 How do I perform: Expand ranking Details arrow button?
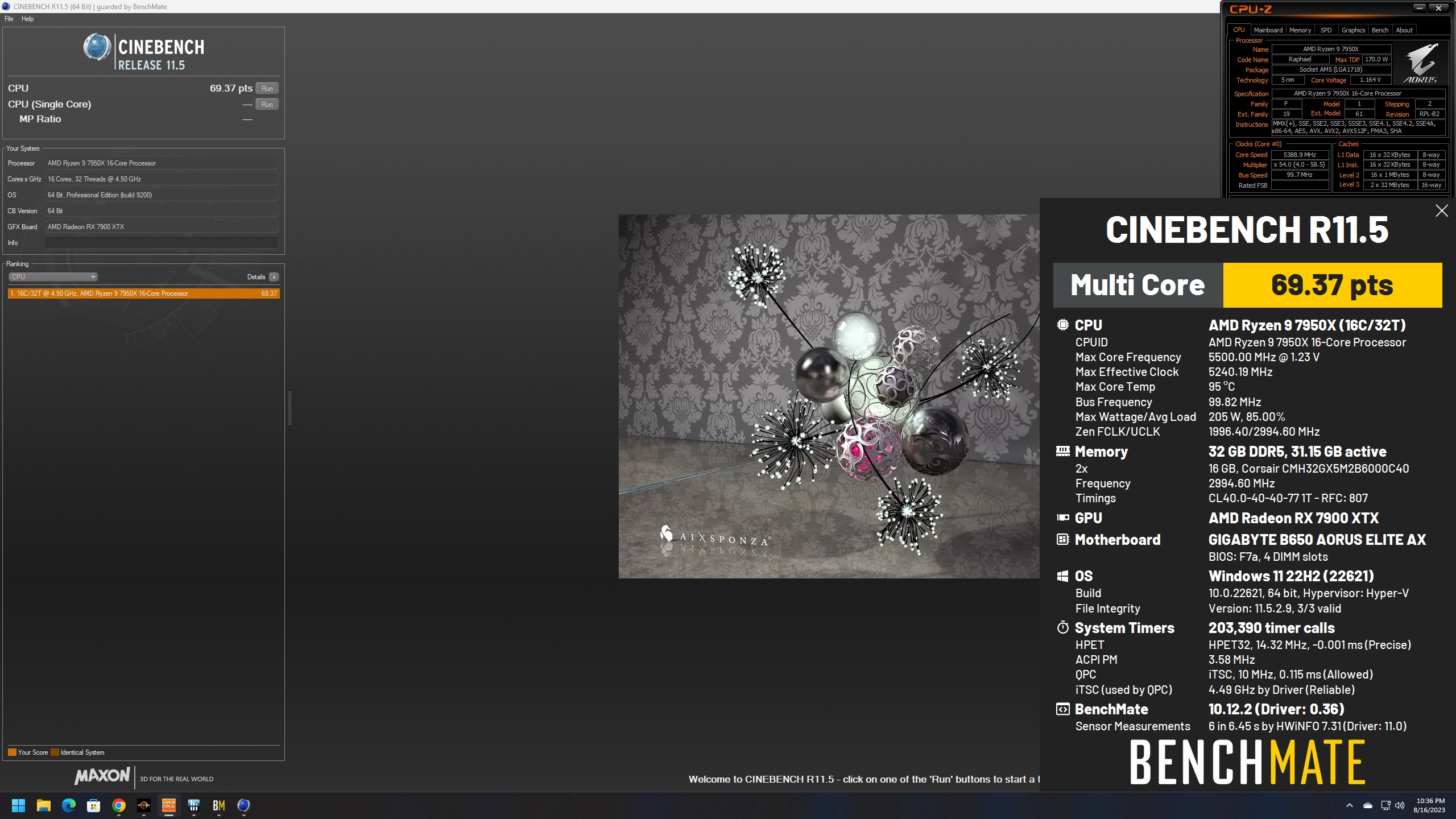(x=274, y=277)
